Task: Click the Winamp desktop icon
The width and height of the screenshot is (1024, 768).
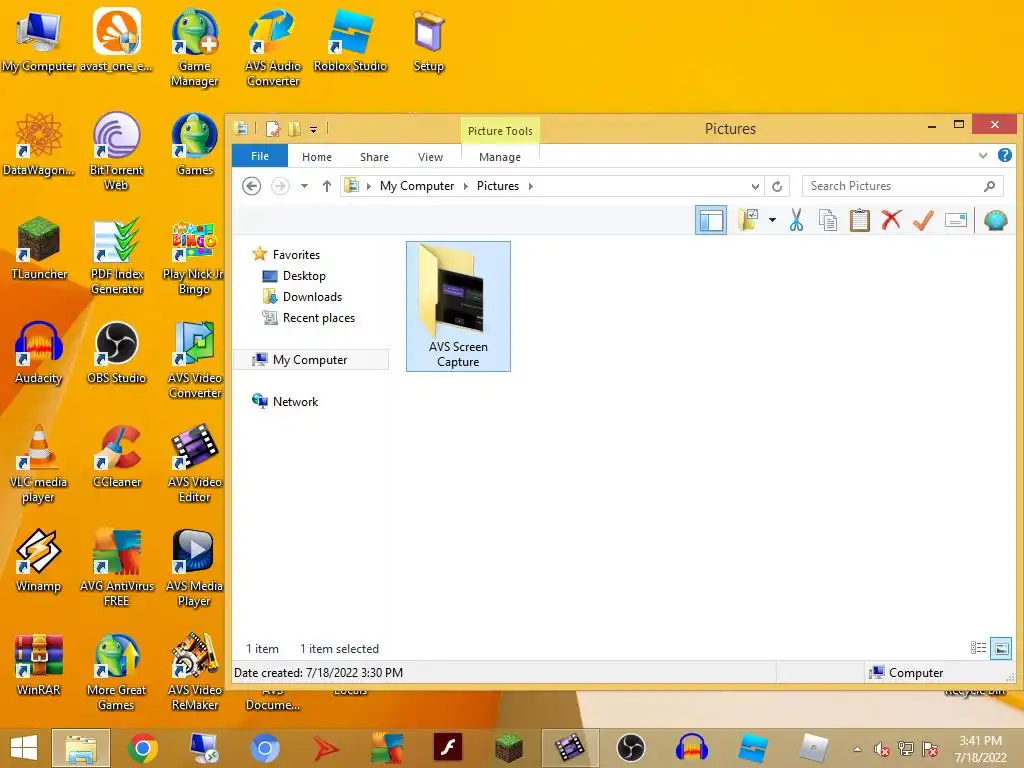Action: tap(39, 561)
